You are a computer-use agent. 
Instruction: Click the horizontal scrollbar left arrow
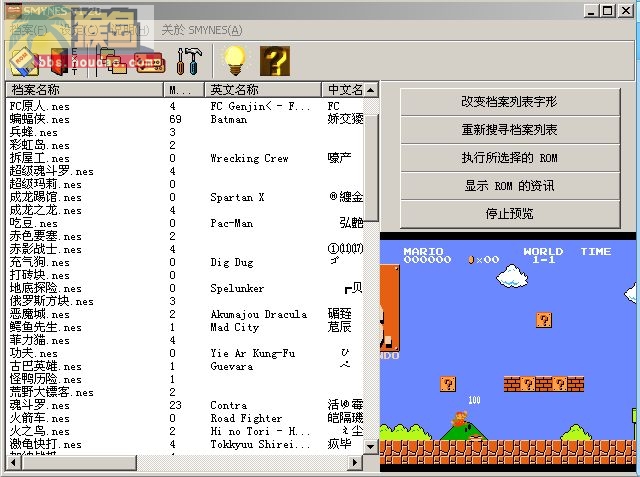pyautogui.click(x=13, y=463)
